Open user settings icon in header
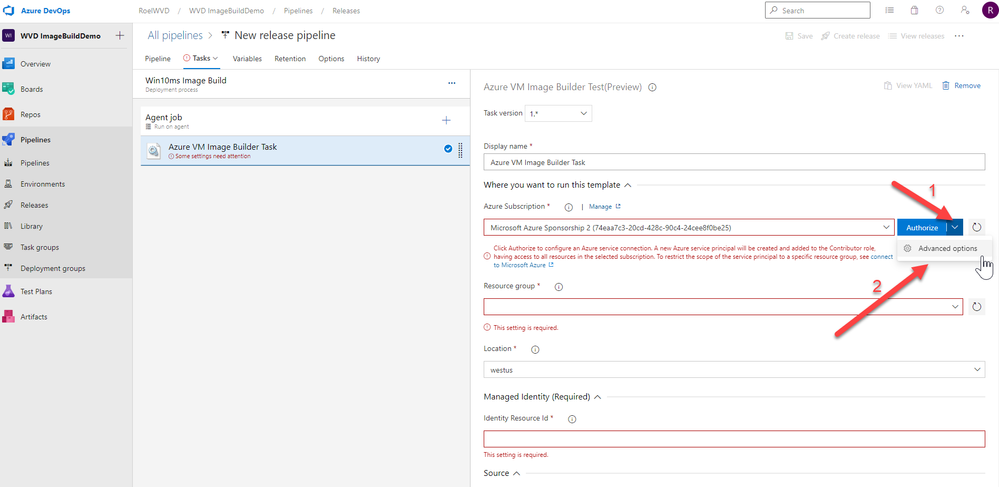999x487 pixels. pyautogui.click(x=964, y=11)
